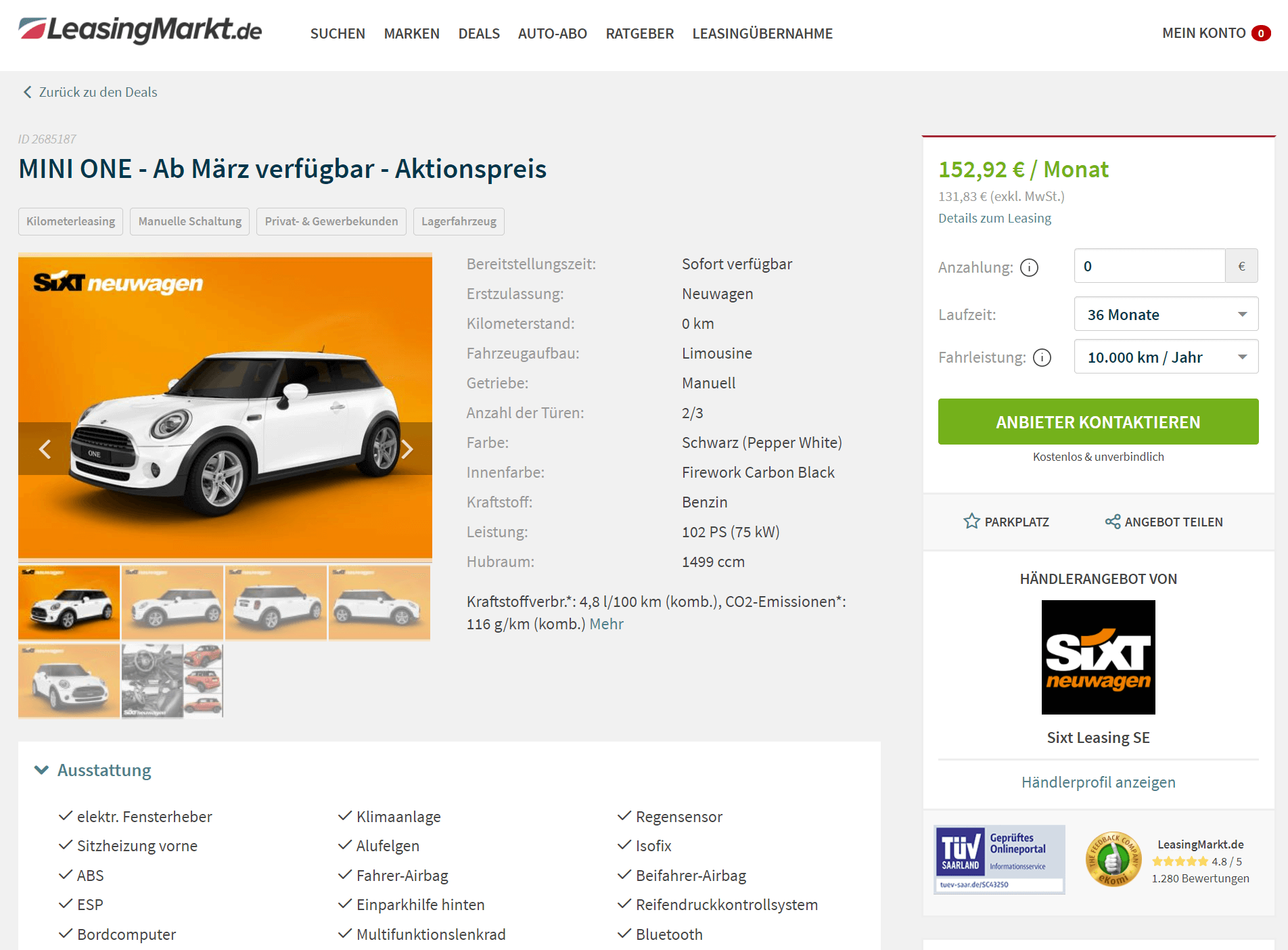Open the DEALS menu item

(479, 33)
